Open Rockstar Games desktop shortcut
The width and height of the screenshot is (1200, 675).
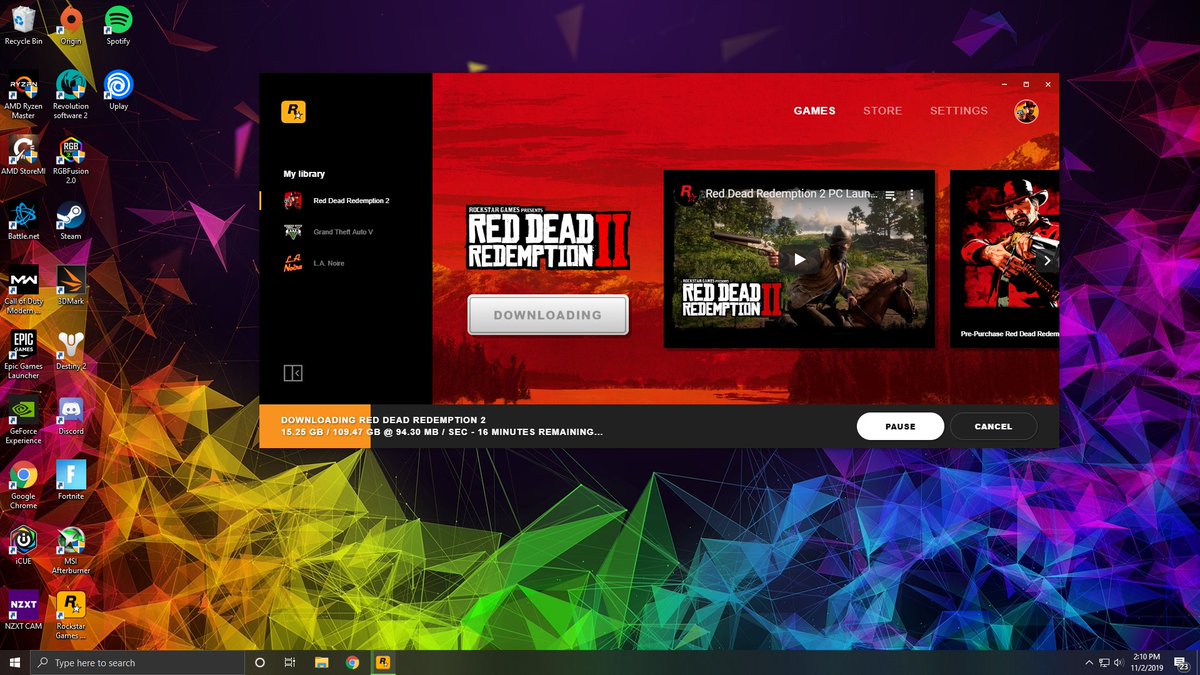tap(70, 615)
